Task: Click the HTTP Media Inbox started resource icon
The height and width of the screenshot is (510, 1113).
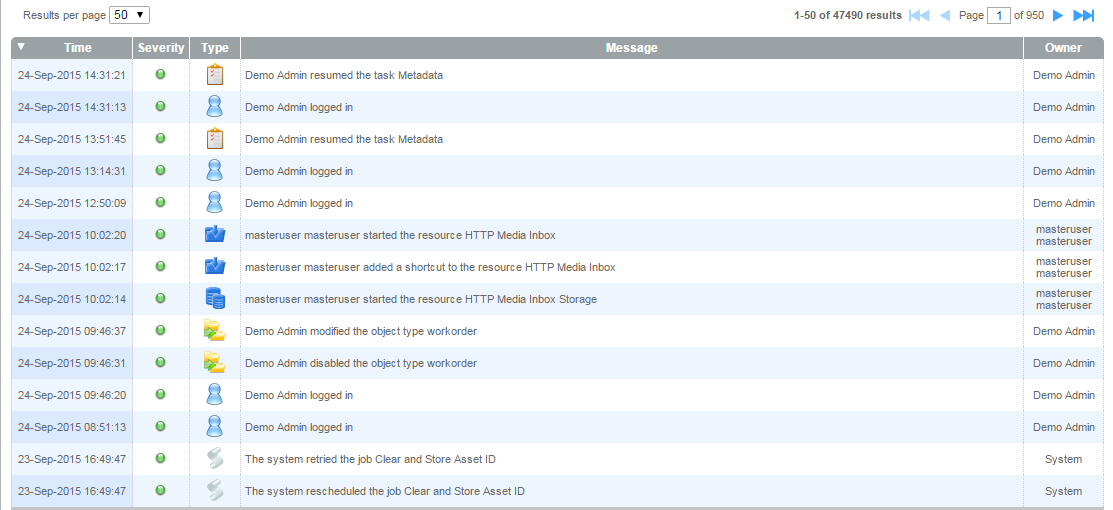Action: [x=214, y=235]
